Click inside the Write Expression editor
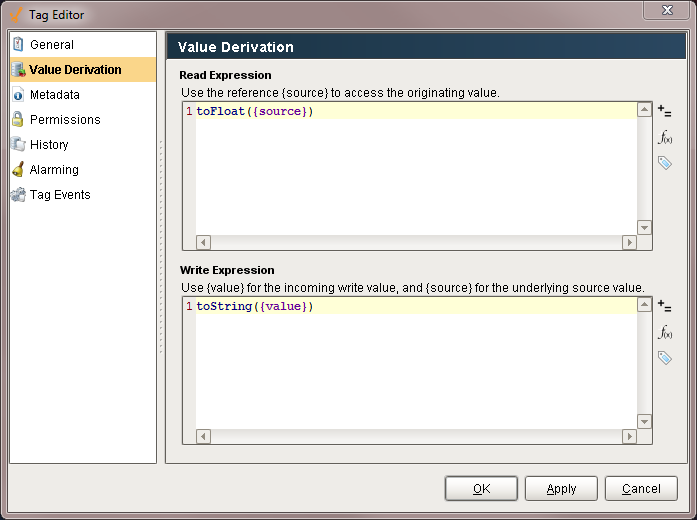The width and height of the screenshot is (697, 520). [416, 364]
